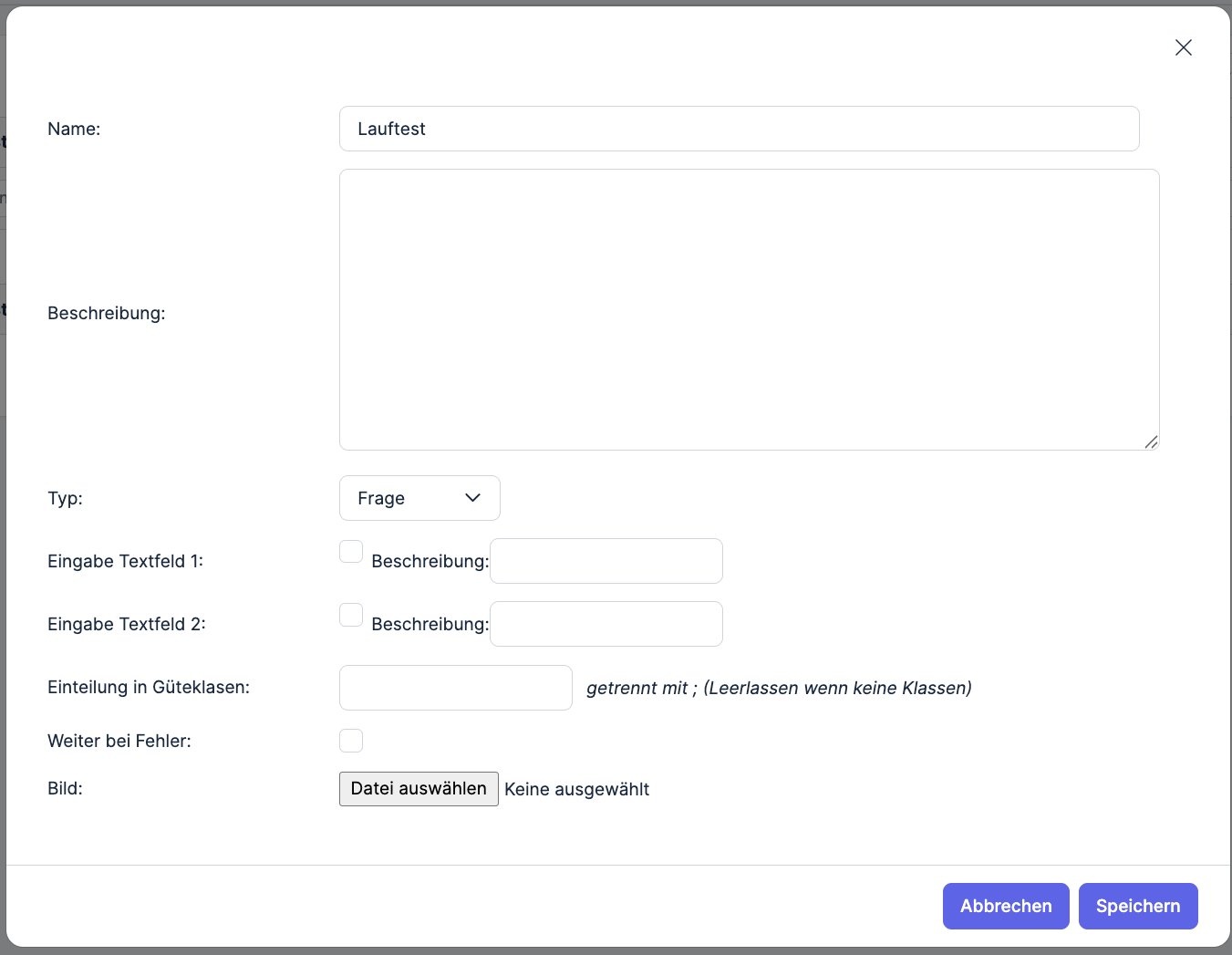This screenshot has height=955, width=1232.
Task: Click the chevron arrow in the Typ selector
Action: [x=472, y=498]
